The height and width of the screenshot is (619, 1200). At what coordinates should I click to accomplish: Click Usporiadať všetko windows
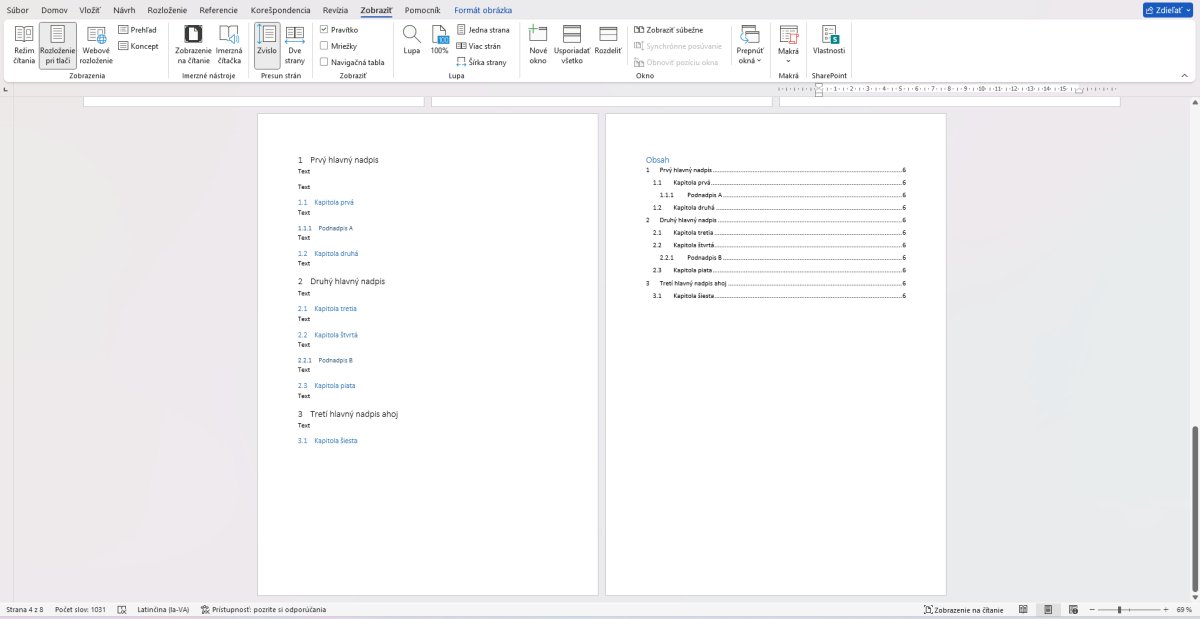point(572,46)
